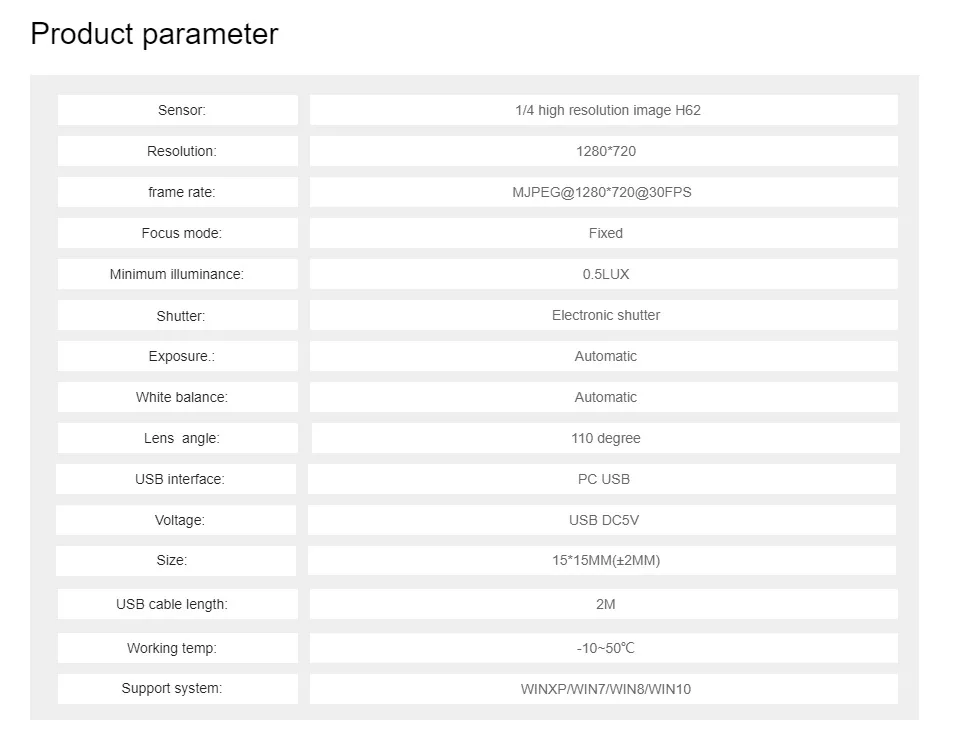Screen dimensions: 958x755
Task: Click the 1/4 high resolution image H62 value
Action: click(x=607, y=110)
